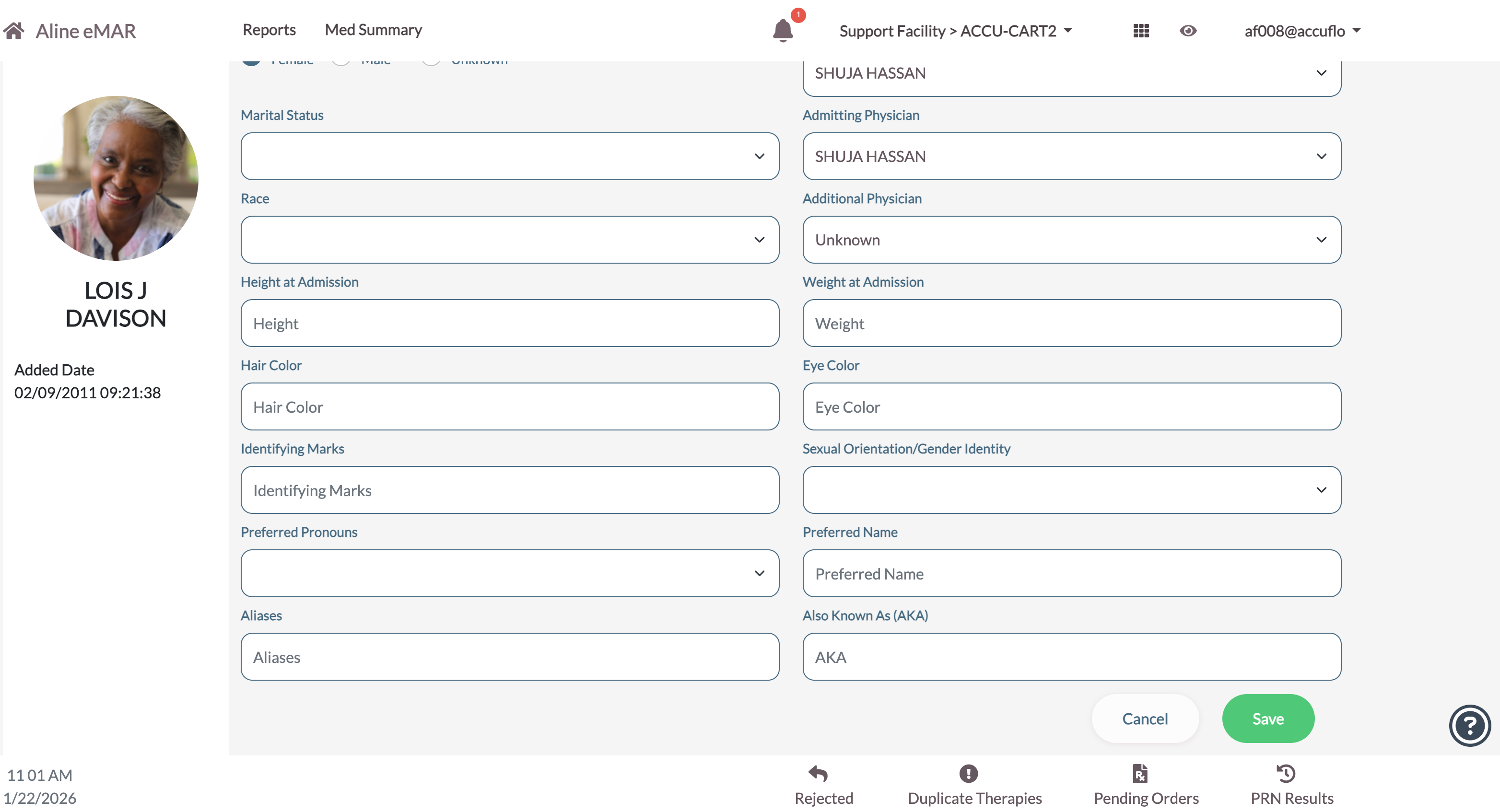
Task: Open Sexual Orientation/Gender Identity dropdown
Action: click(1071, 490)
